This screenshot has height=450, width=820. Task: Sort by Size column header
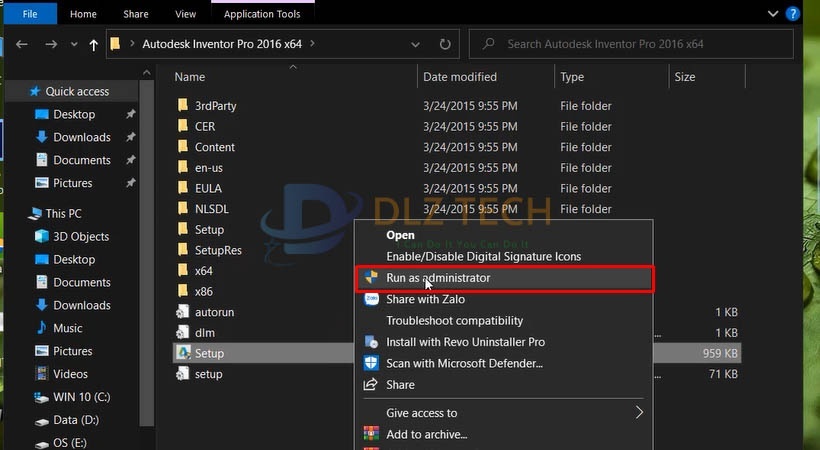[685, 77]
